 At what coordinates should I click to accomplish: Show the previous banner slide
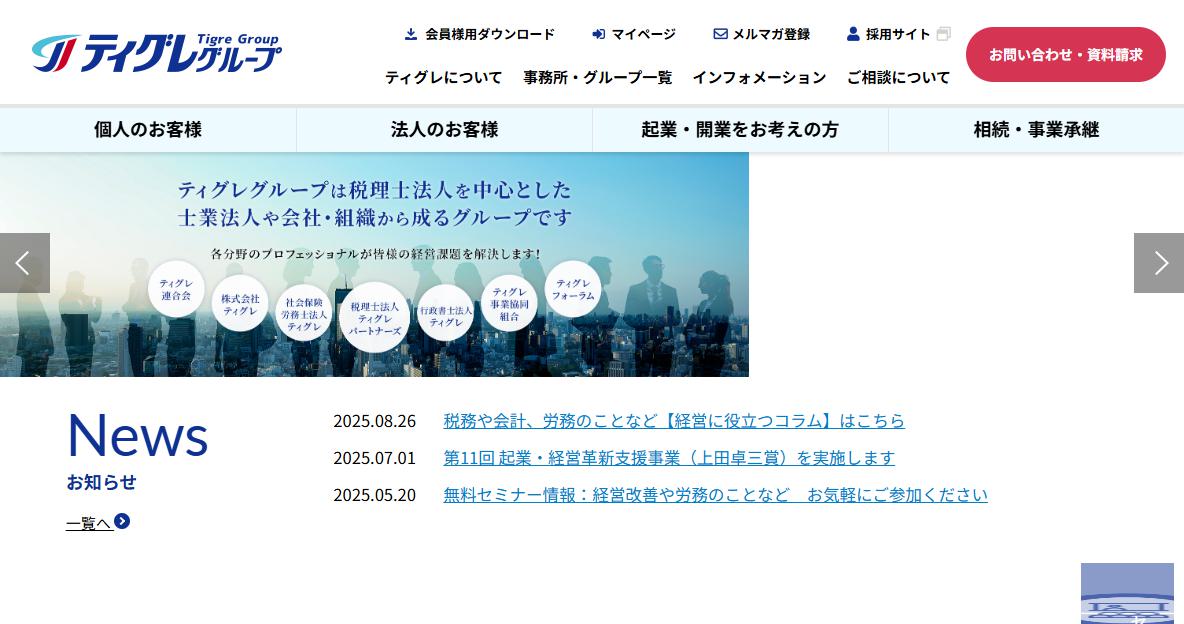pos(25,263)
